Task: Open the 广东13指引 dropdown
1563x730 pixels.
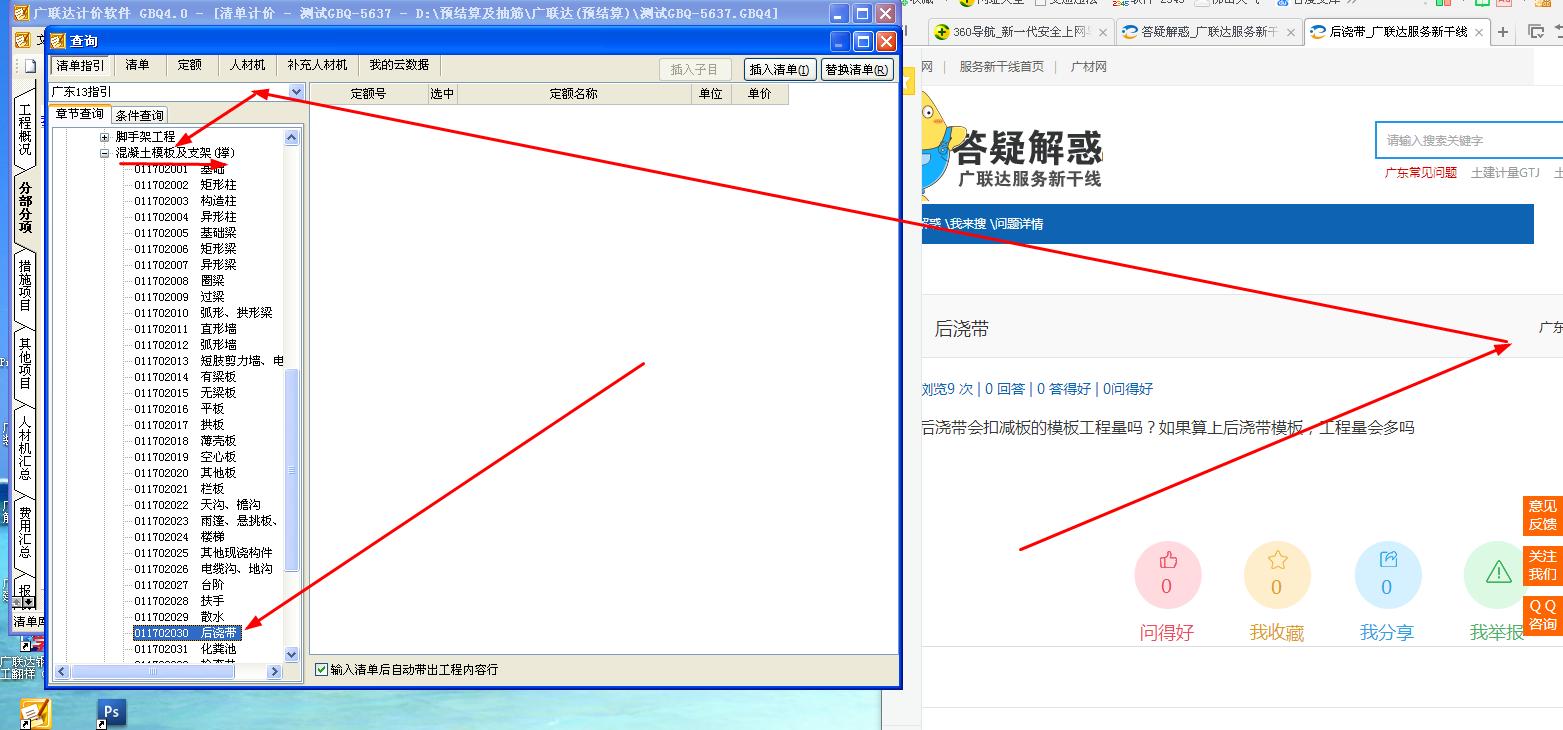Action: click(x=296, y=91)
